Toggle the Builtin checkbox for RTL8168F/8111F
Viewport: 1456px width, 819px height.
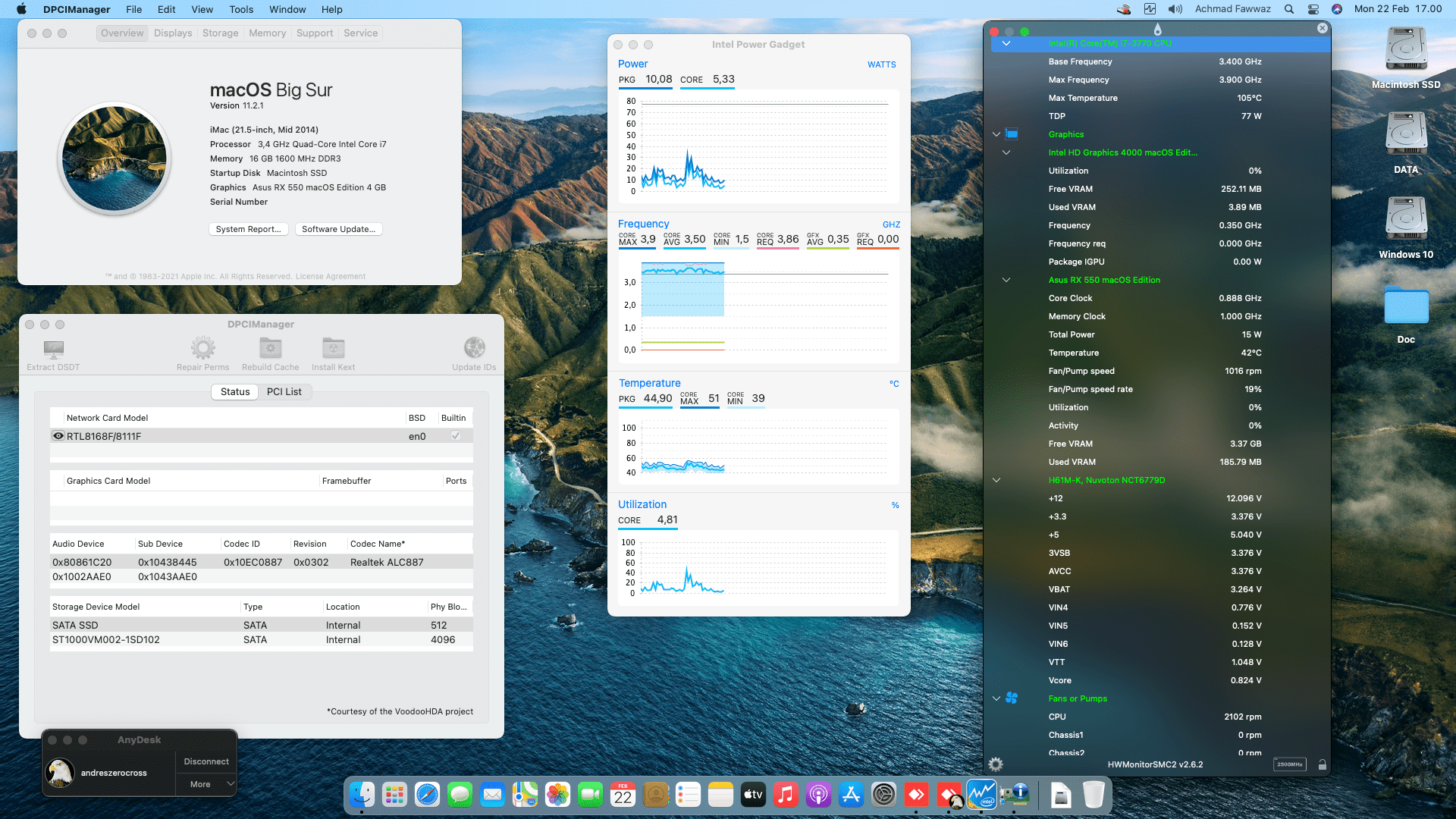(x=453, y=435)
